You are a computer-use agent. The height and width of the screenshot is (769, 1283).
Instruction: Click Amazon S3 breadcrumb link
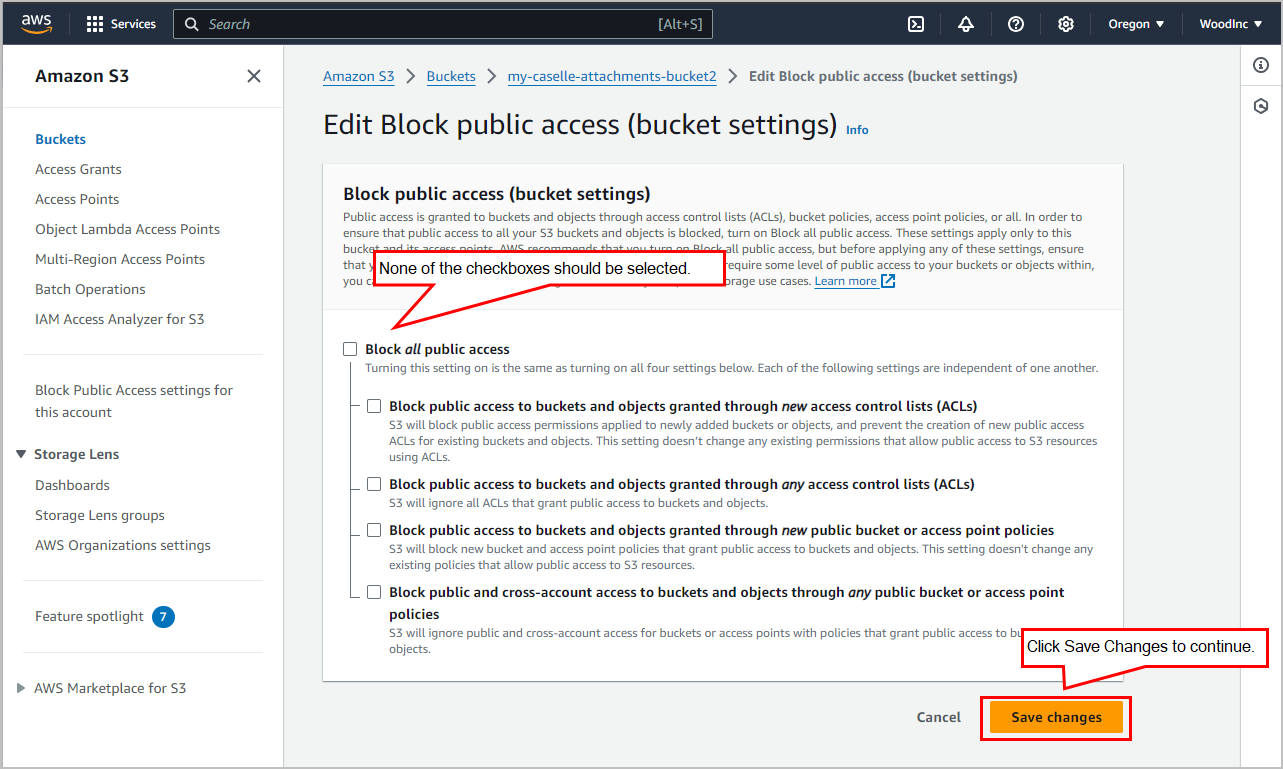[x=359, y=76]
